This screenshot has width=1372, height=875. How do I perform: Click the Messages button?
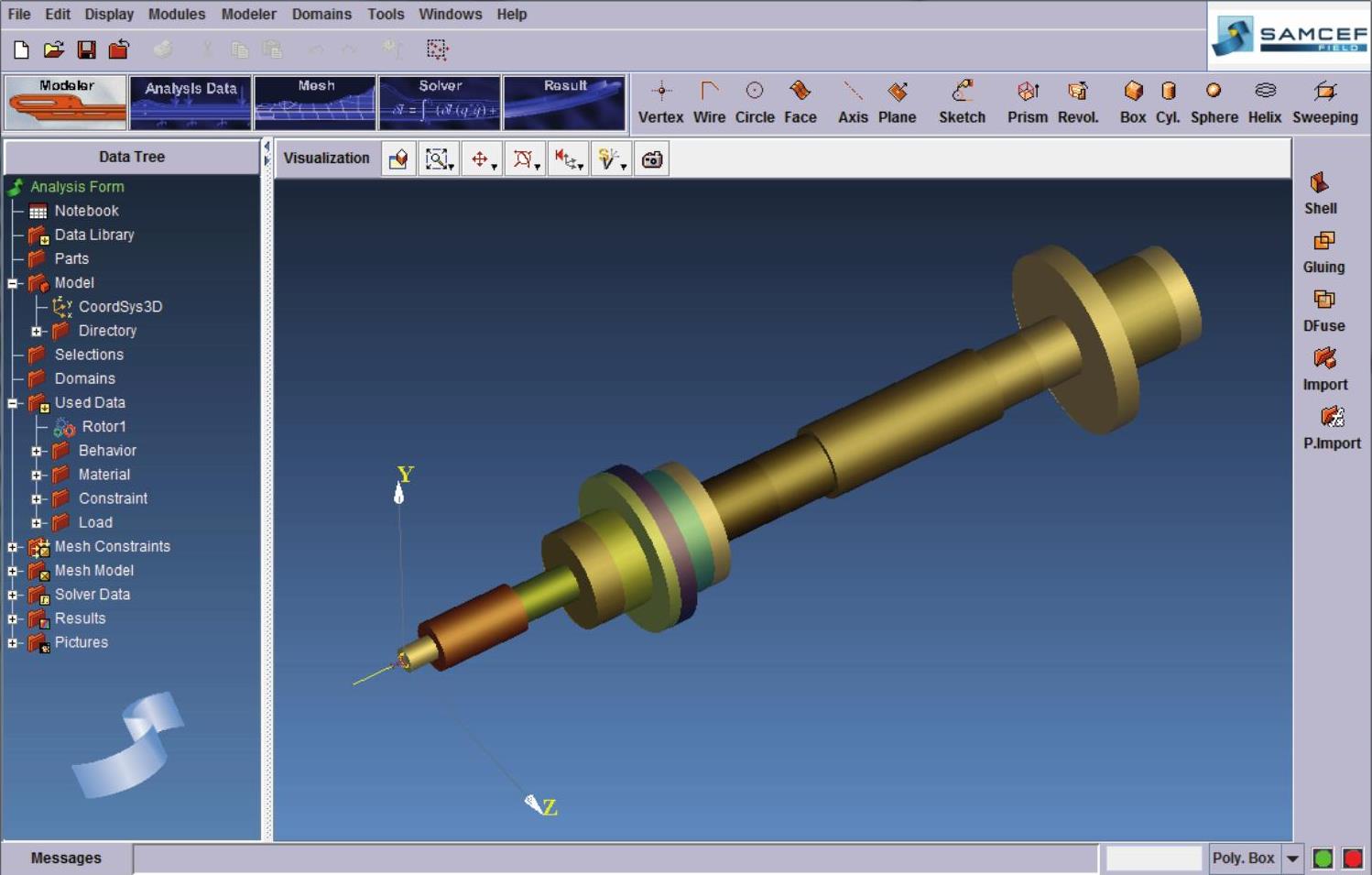(x=66, y=859)
